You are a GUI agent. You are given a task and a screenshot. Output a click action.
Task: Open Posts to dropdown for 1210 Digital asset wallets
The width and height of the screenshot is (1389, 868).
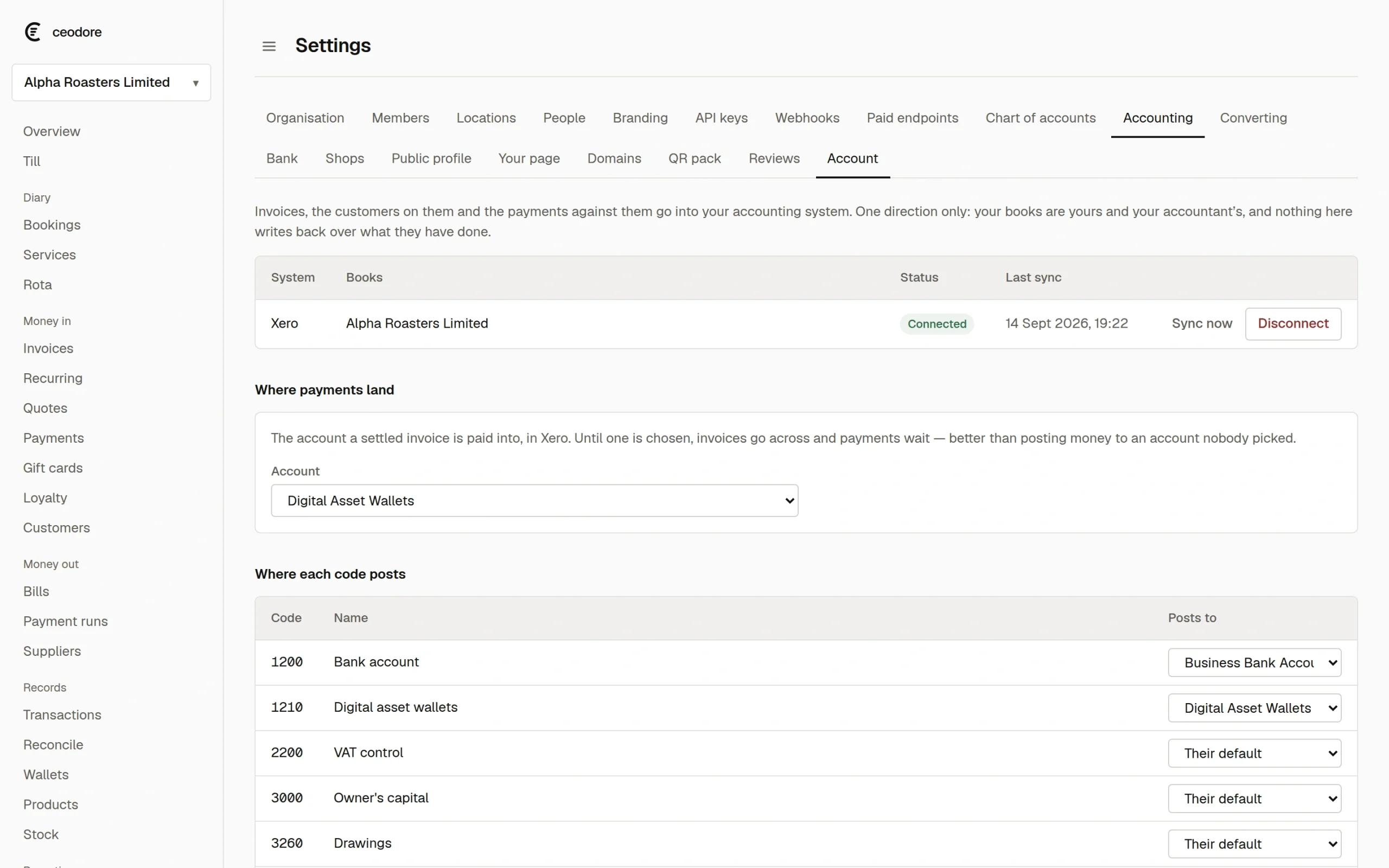tap(1254, 708)
